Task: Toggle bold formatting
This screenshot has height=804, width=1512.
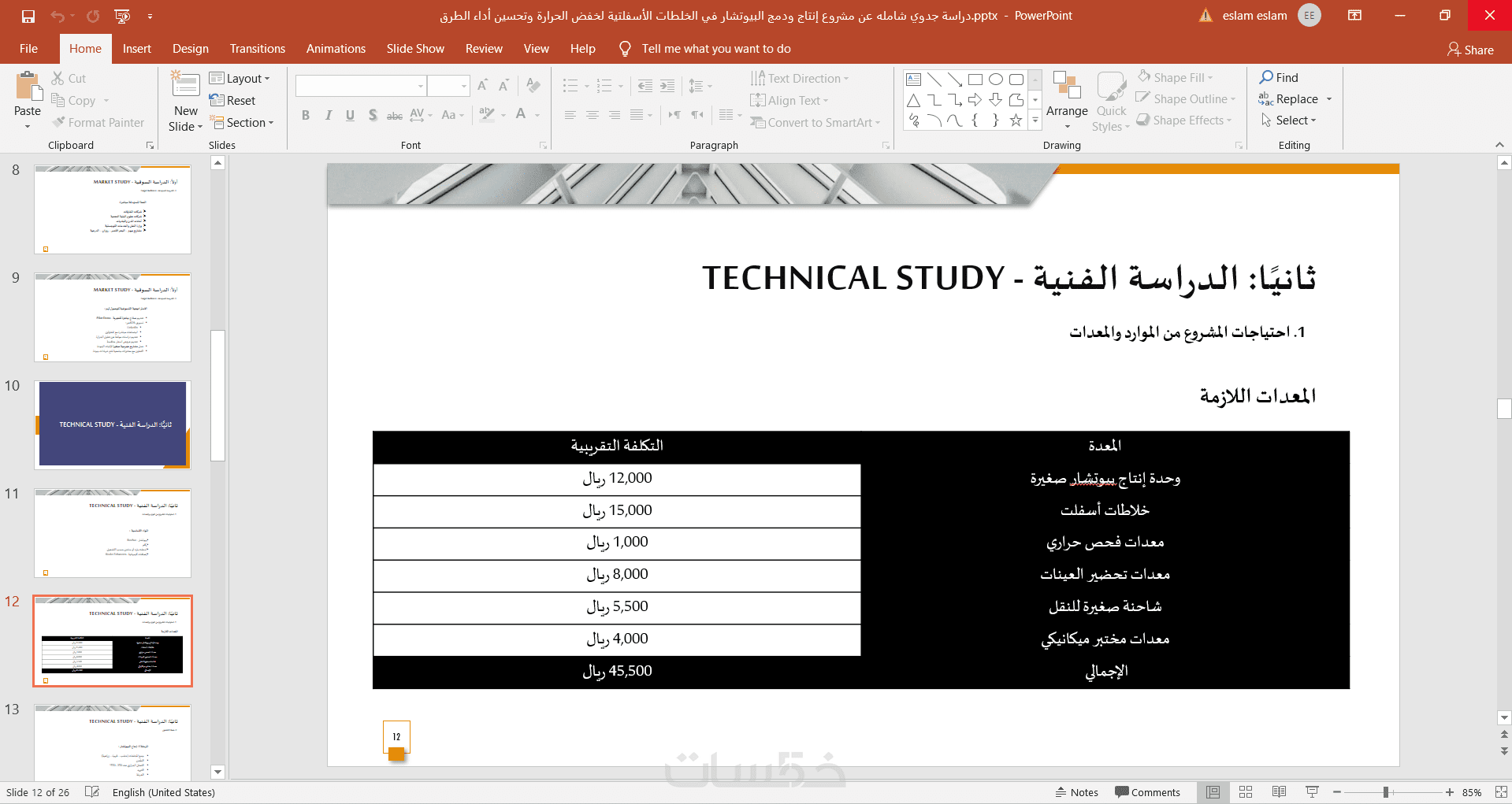Action: [x=306, y=115]
